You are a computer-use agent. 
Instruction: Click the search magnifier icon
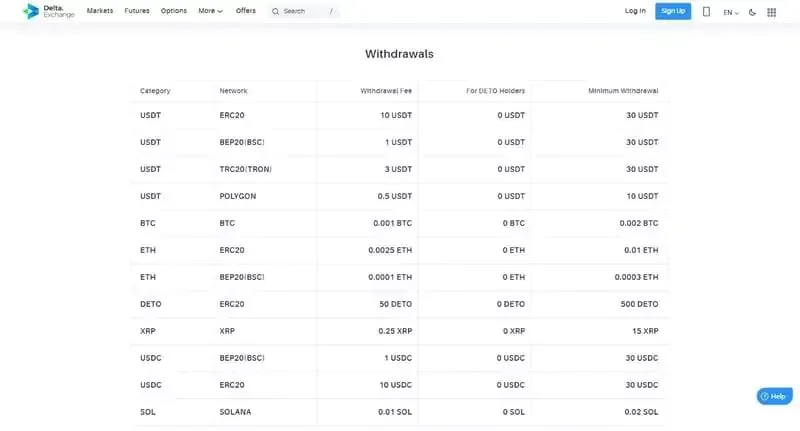pyautogui.click(x=276, y=11)
